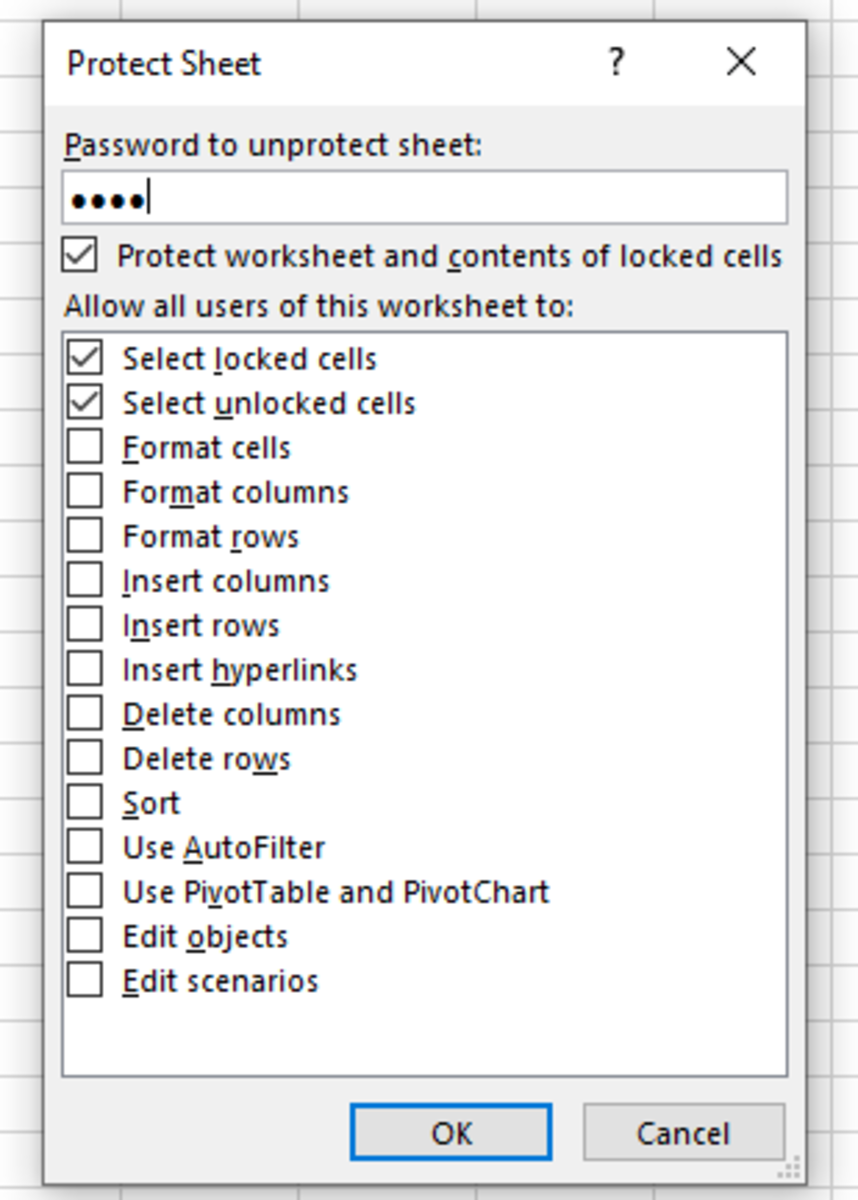858x1200 pixels.
Task: Tick the Delete rows checkbox
Action: (85, 758)
